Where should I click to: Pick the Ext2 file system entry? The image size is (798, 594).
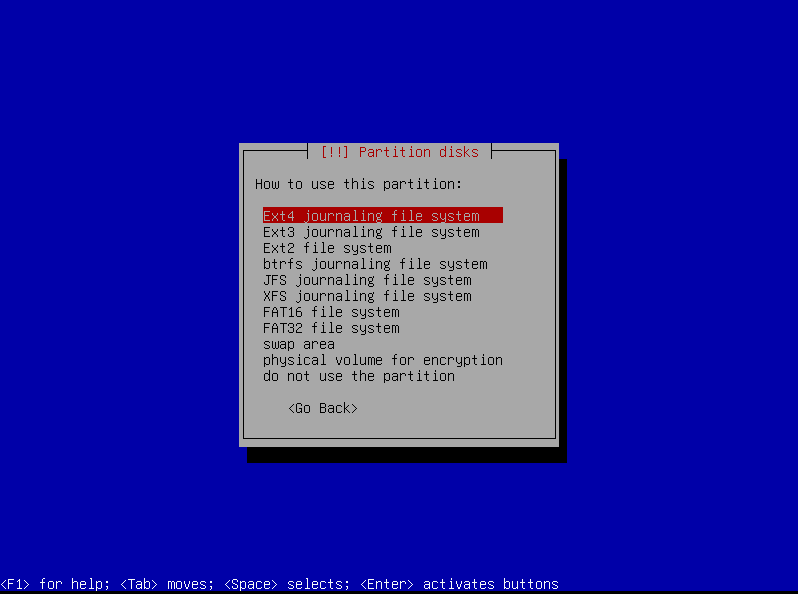[327, 248]
